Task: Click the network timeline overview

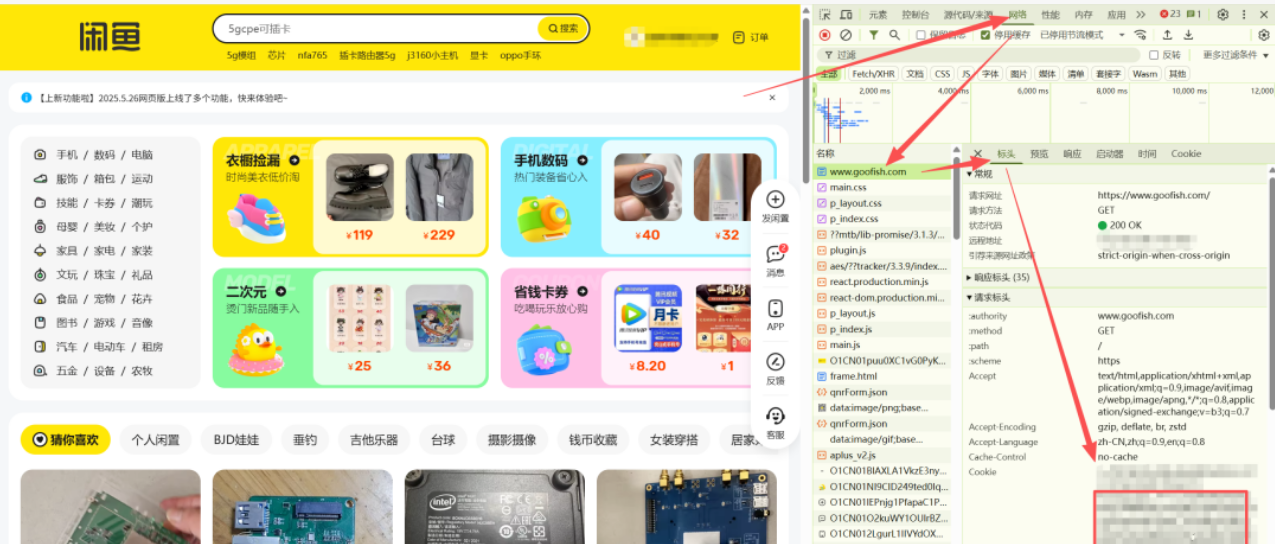Action: (x=1043, y=113)
